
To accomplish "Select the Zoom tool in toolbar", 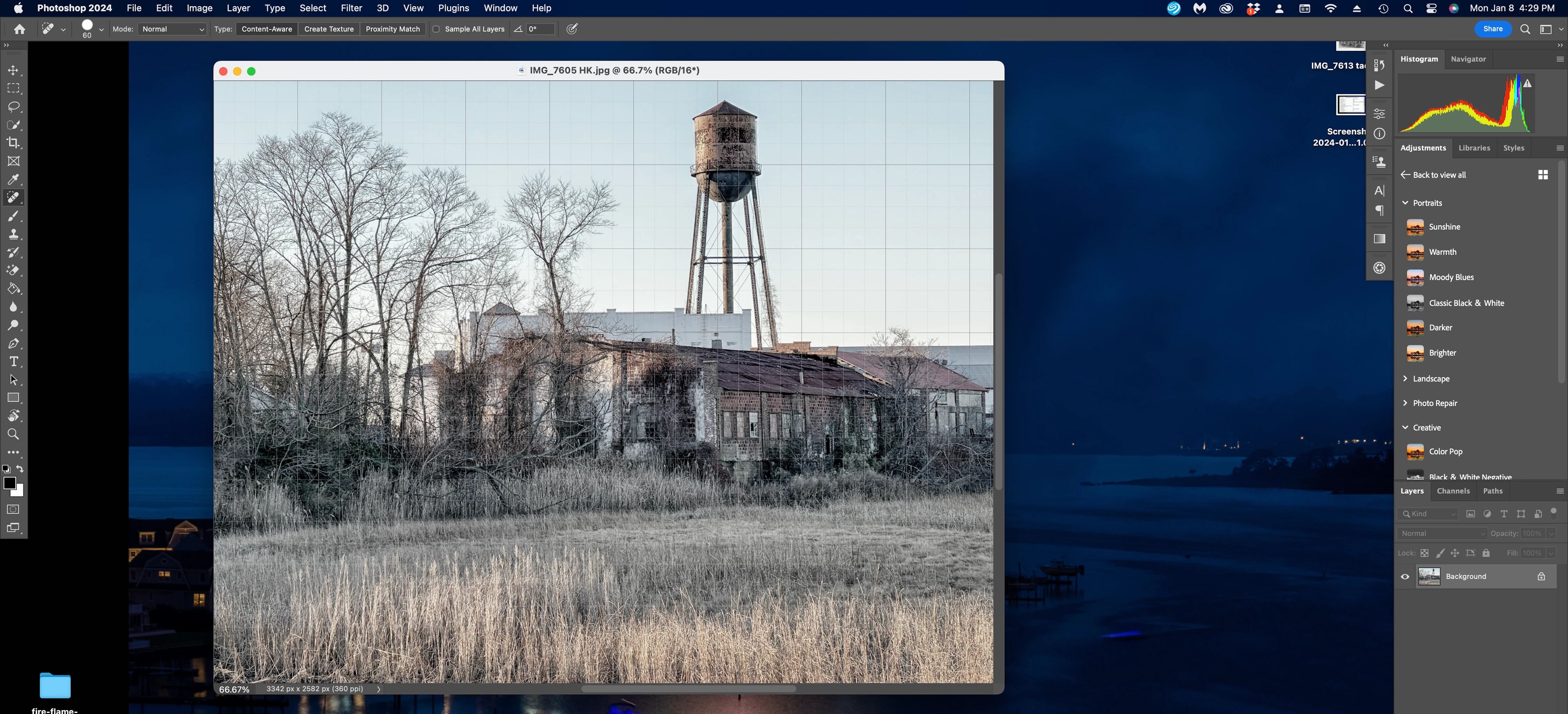I will [13, 434].
